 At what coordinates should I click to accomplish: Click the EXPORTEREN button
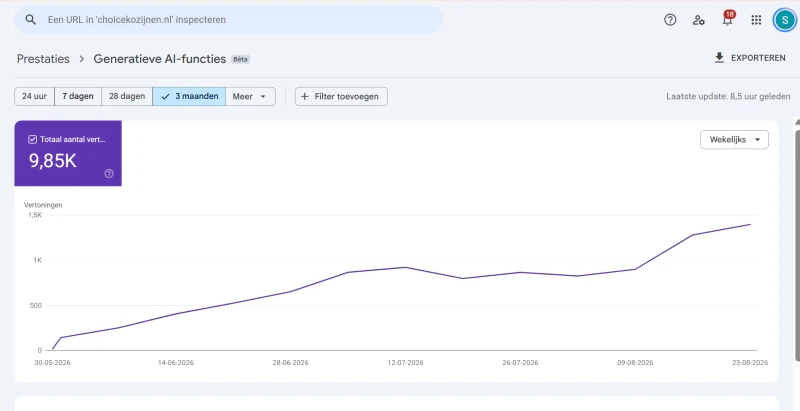pos(750,58)
